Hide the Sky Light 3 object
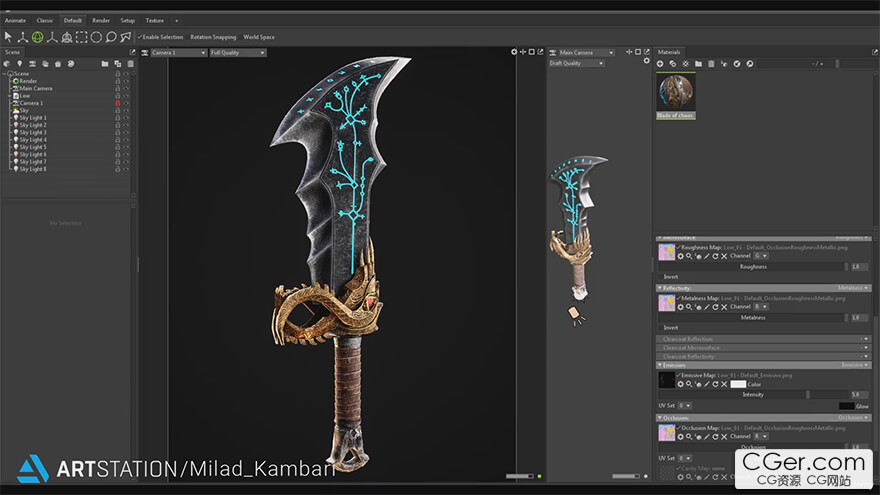Image resolution: width=880 pixels, height=495 pixels. click(x=126, y=132)
